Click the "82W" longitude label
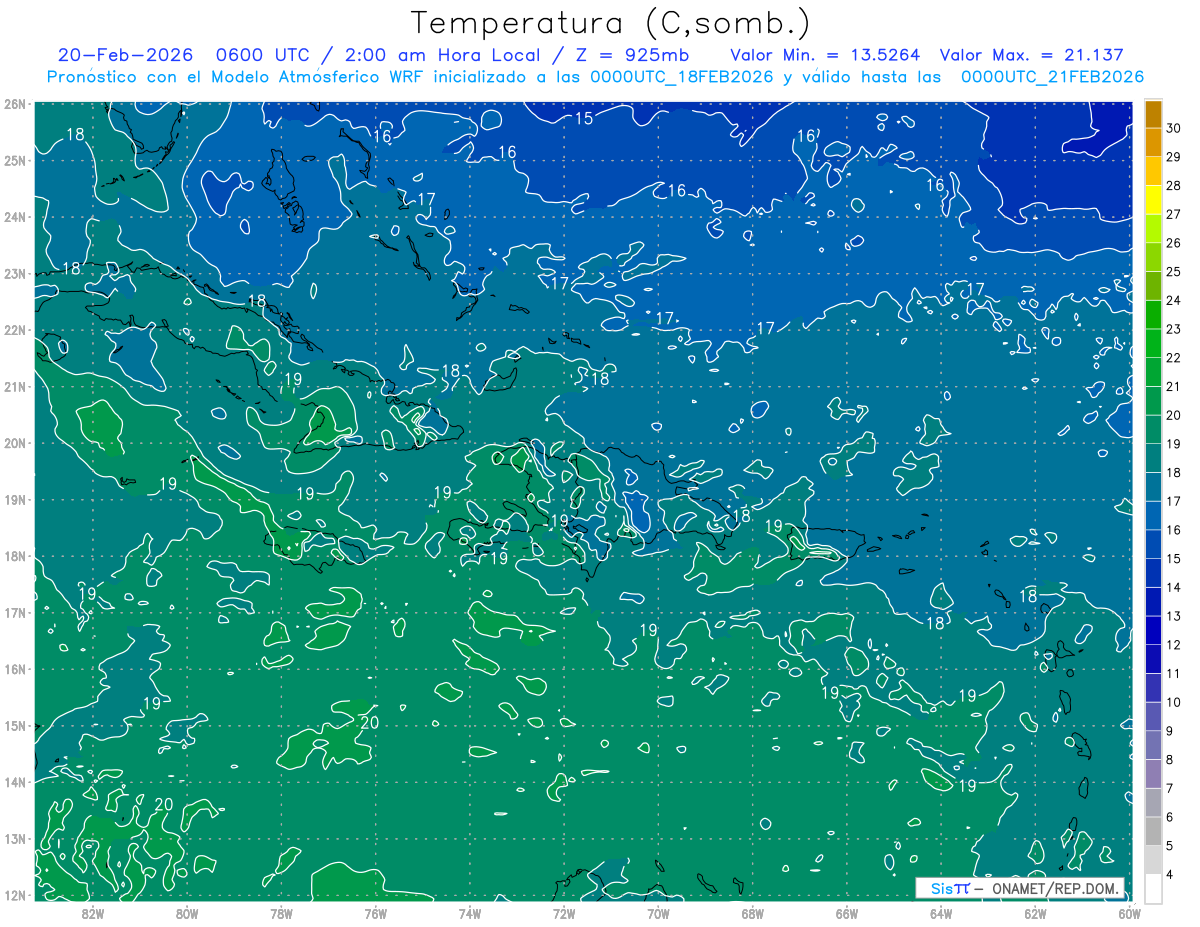1200x927 pixels. (x=93, y=913)
